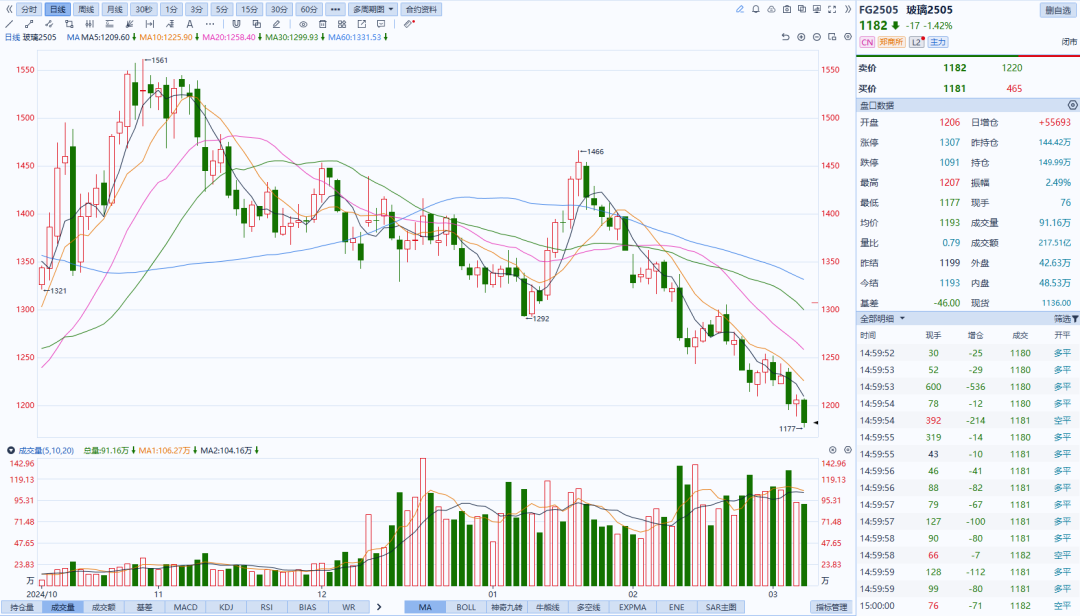Switch sub-chart to 持仓量 tab
This screenshot has height=616, width=1080.
[22, 607]
